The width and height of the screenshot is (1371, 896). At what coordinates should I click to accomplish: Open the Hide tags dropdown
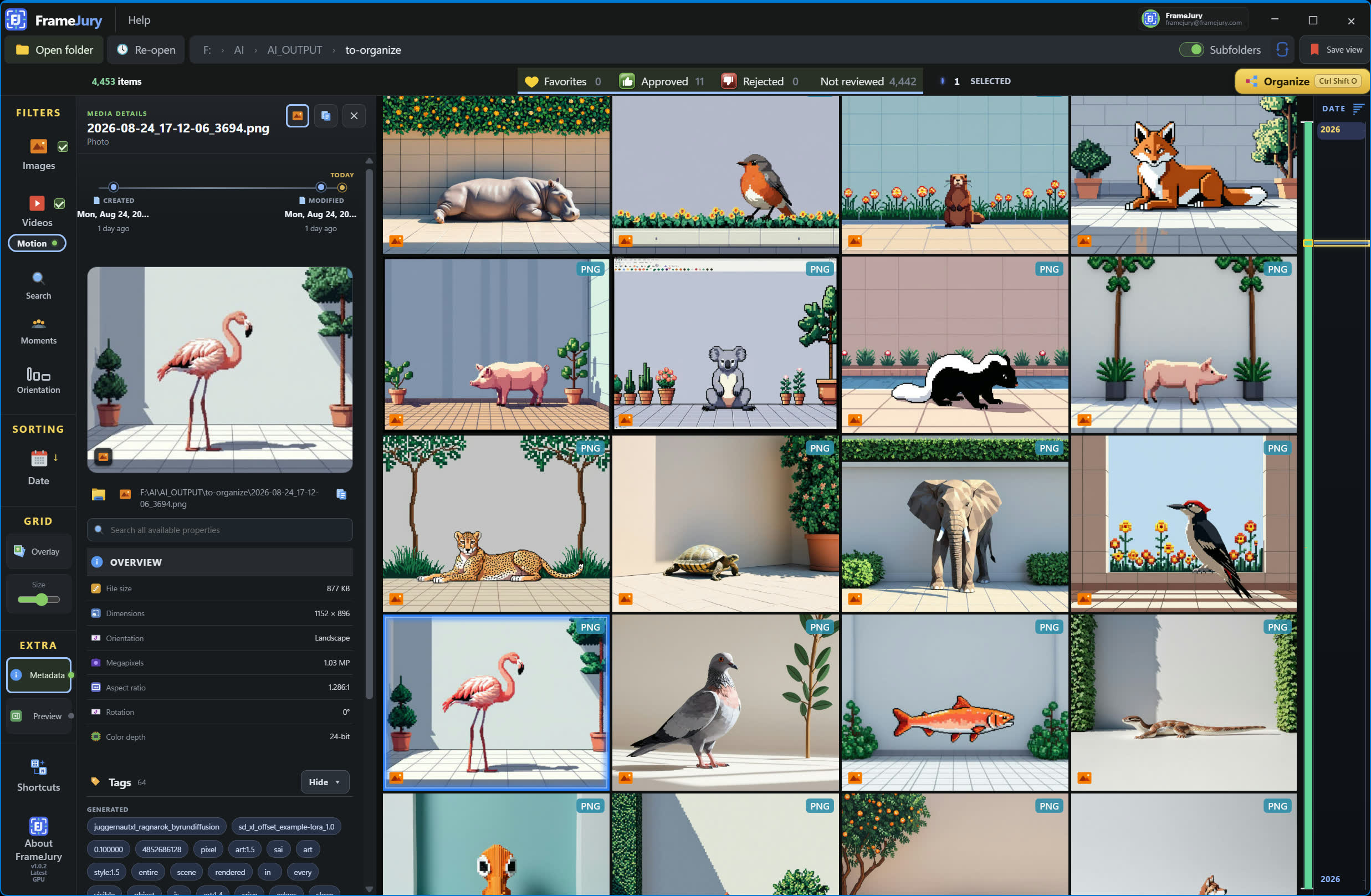click(x=324, y=781)
